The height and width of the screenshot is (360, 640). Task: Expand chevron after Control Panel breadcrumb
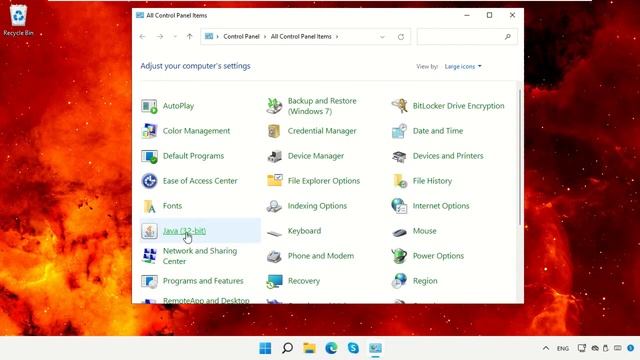click(265, 37)
